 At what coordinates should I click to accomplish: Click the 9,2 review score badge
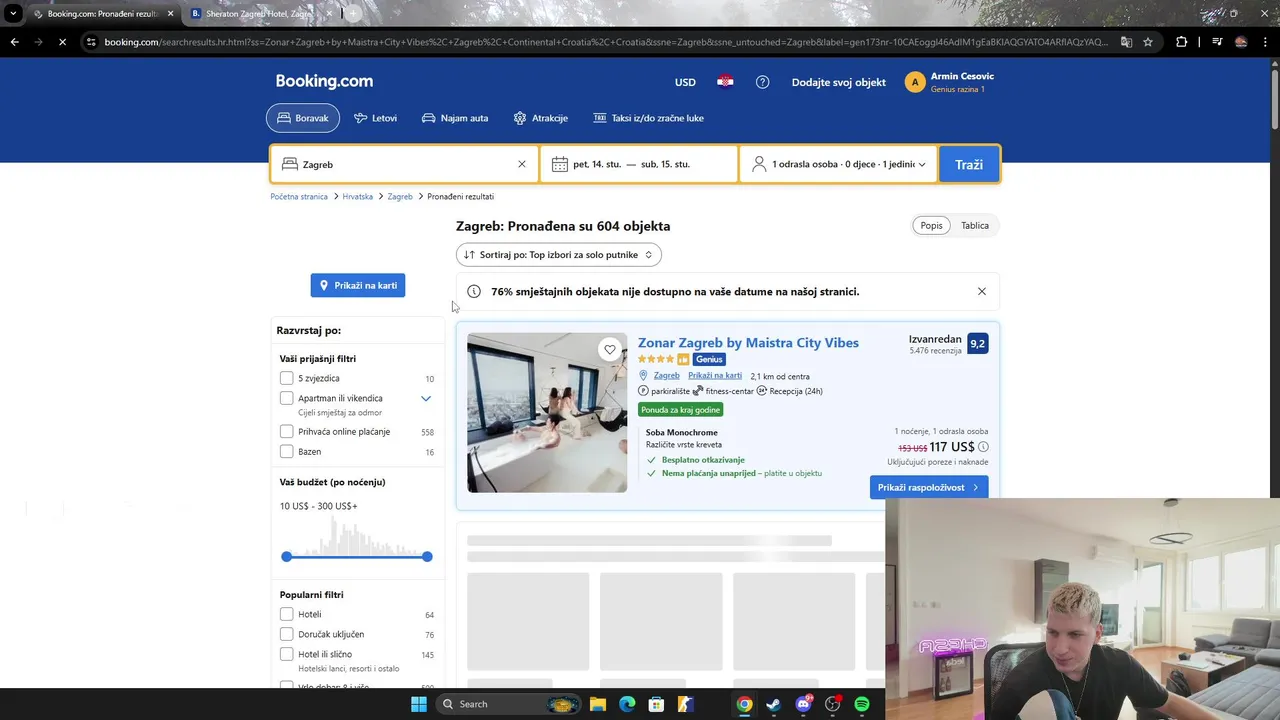977,343
